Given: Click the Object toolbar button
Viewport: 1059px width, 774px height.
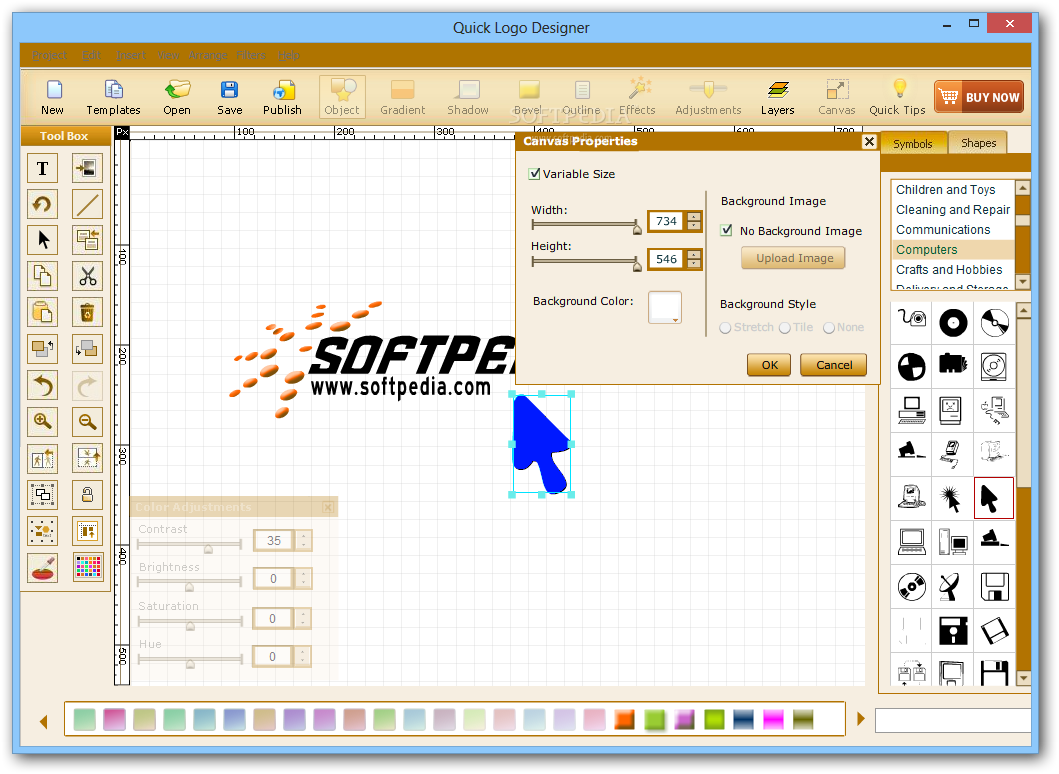Looking at the screenshot, I should (342, 98).
